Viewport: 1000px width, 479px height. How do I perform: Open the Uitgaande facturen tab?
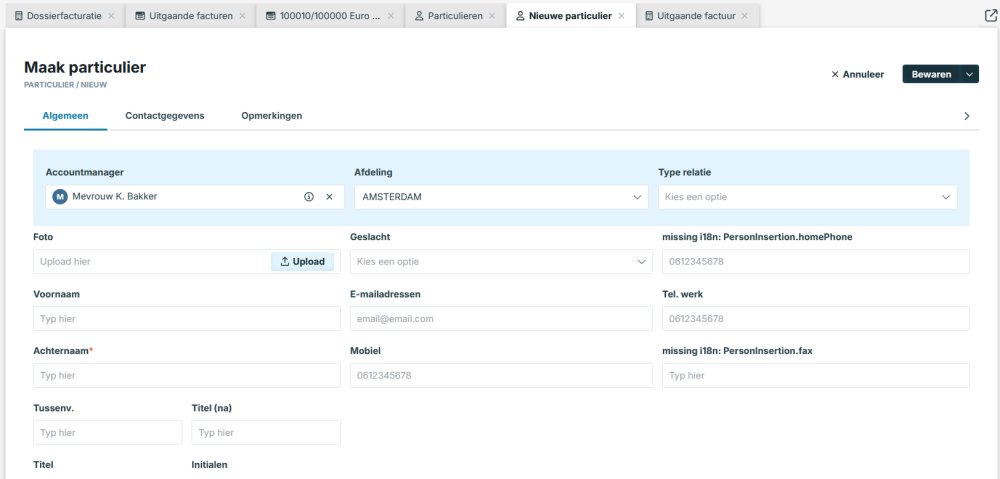pos(190,16)
